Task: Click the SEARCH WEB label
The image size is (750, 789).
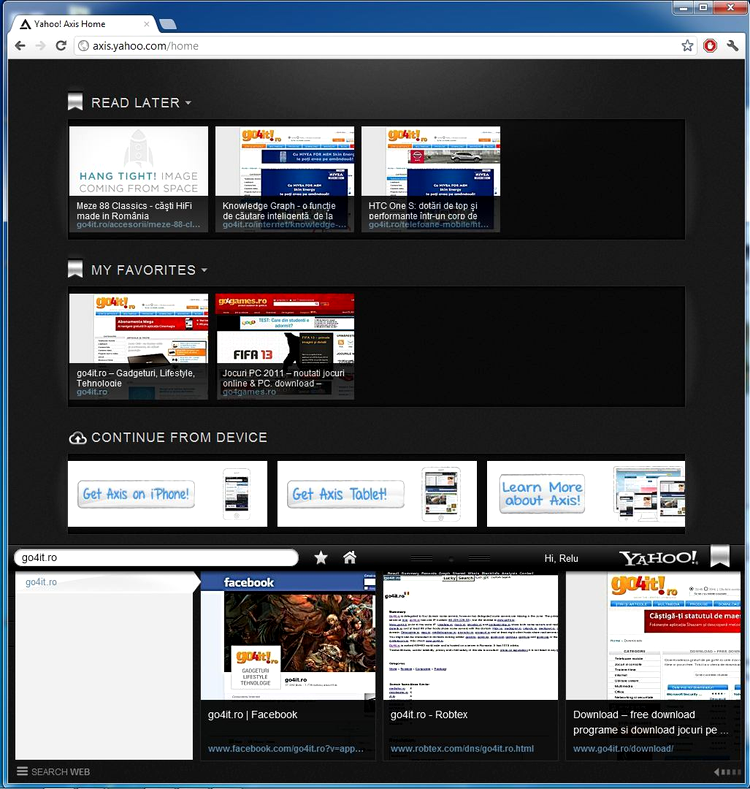Action: [x=60, y=772]
